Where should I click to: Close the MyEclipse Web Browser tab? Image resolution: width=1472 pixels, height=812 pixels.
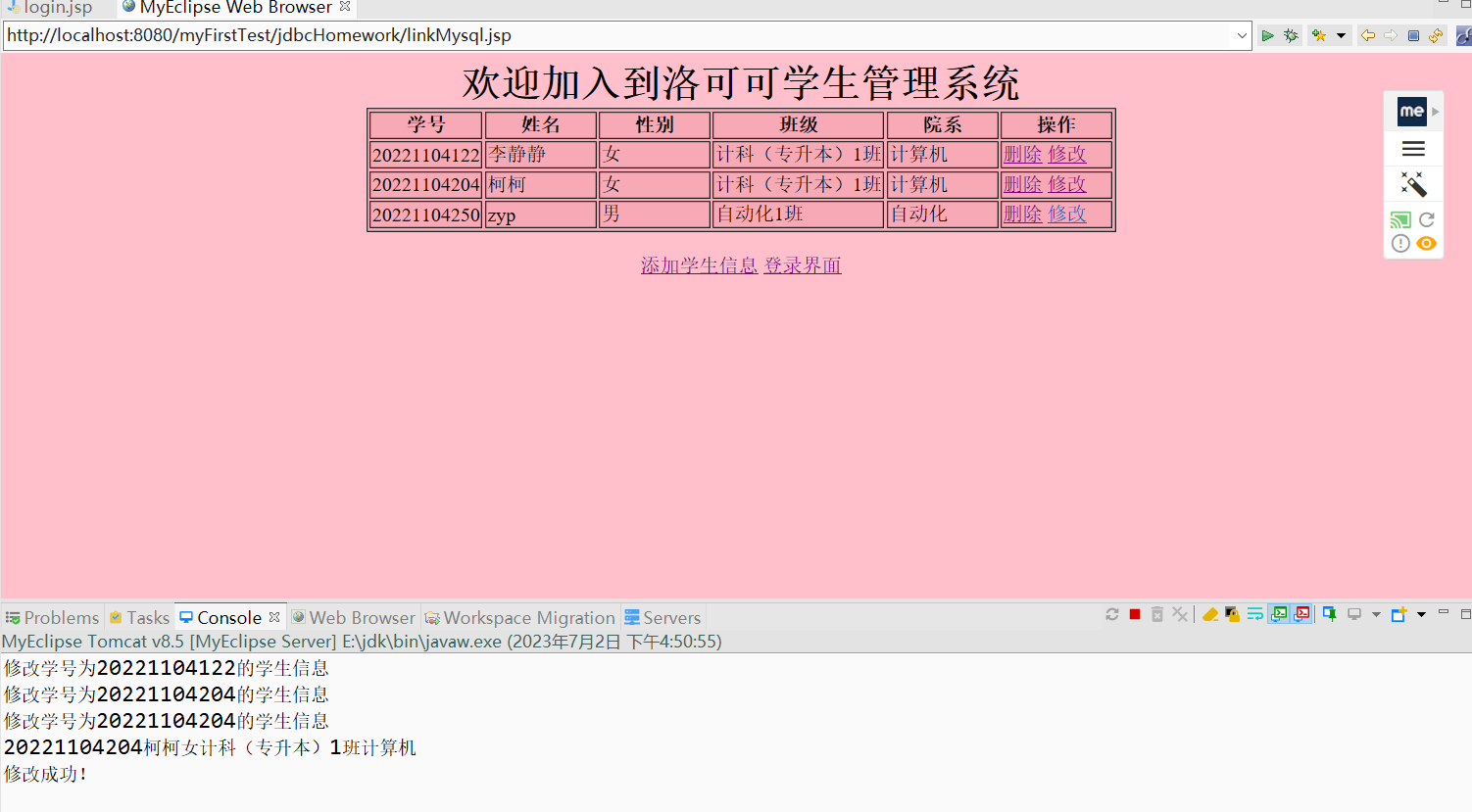point(345,6)
